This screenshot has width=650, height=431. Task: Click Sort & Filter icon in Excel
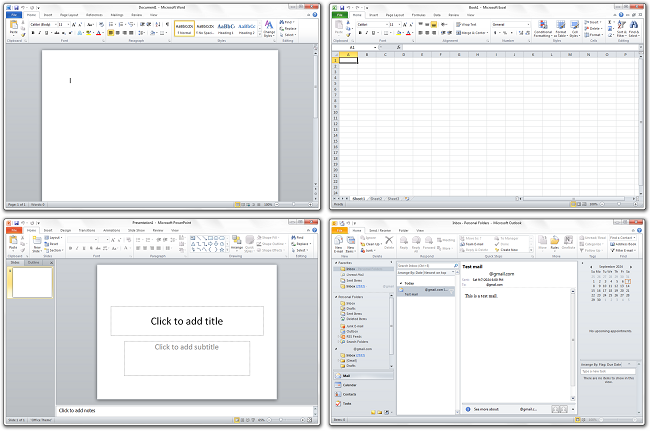622,28
